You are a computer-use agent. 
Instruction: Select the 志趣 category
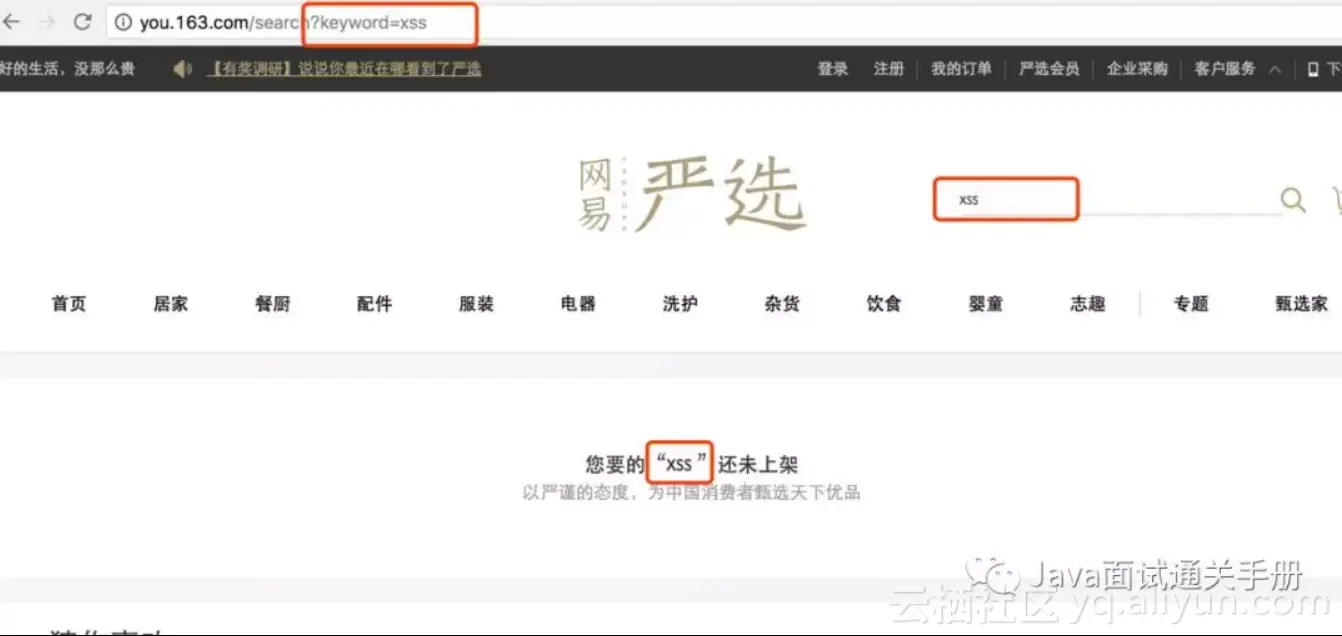point(1087,304)
